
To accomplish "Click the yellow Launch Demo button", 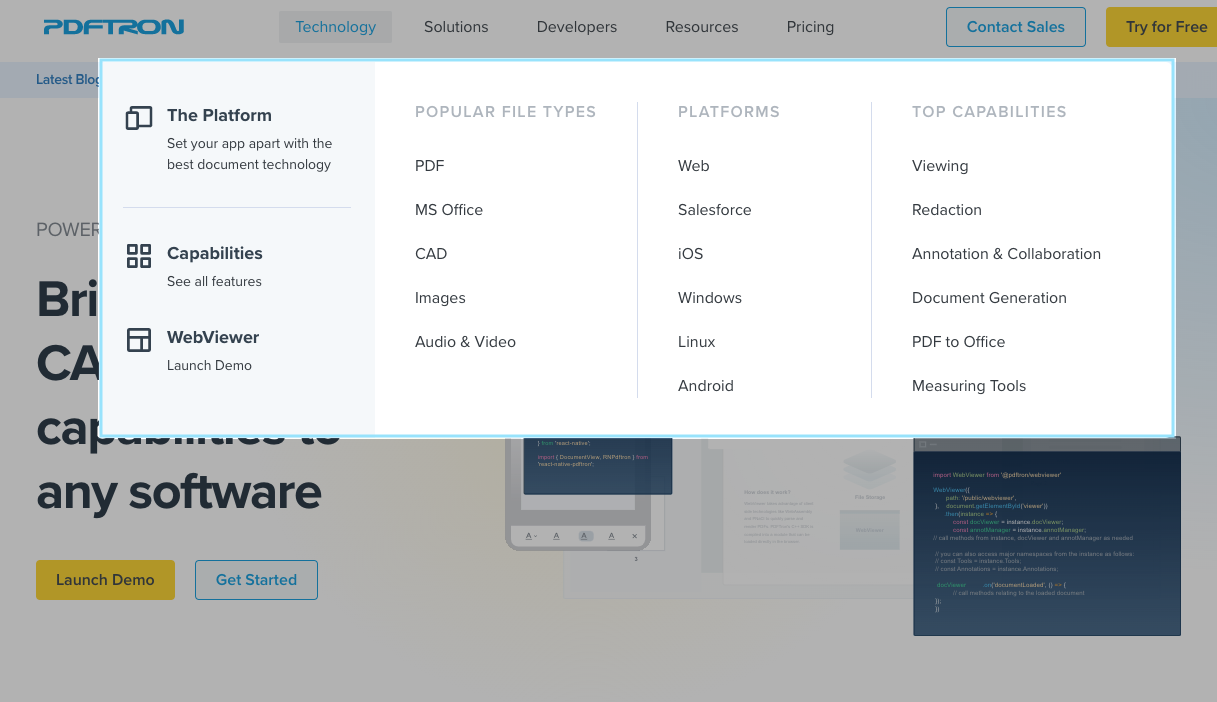I will click(x=105, y=580).
